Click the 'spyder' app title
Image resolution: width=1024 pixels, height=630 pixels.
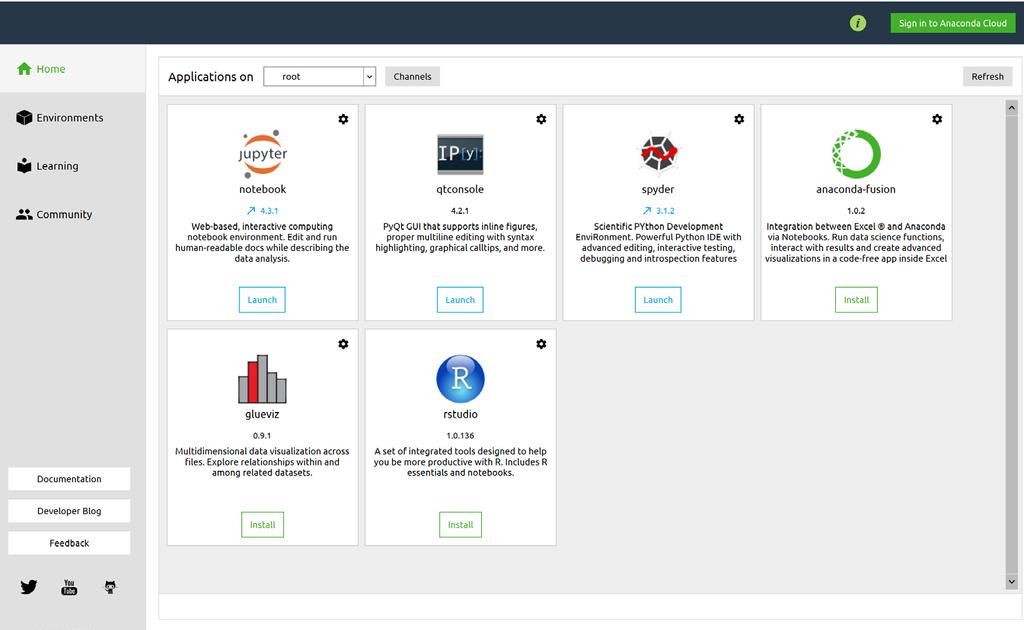(x=658, y=189)
